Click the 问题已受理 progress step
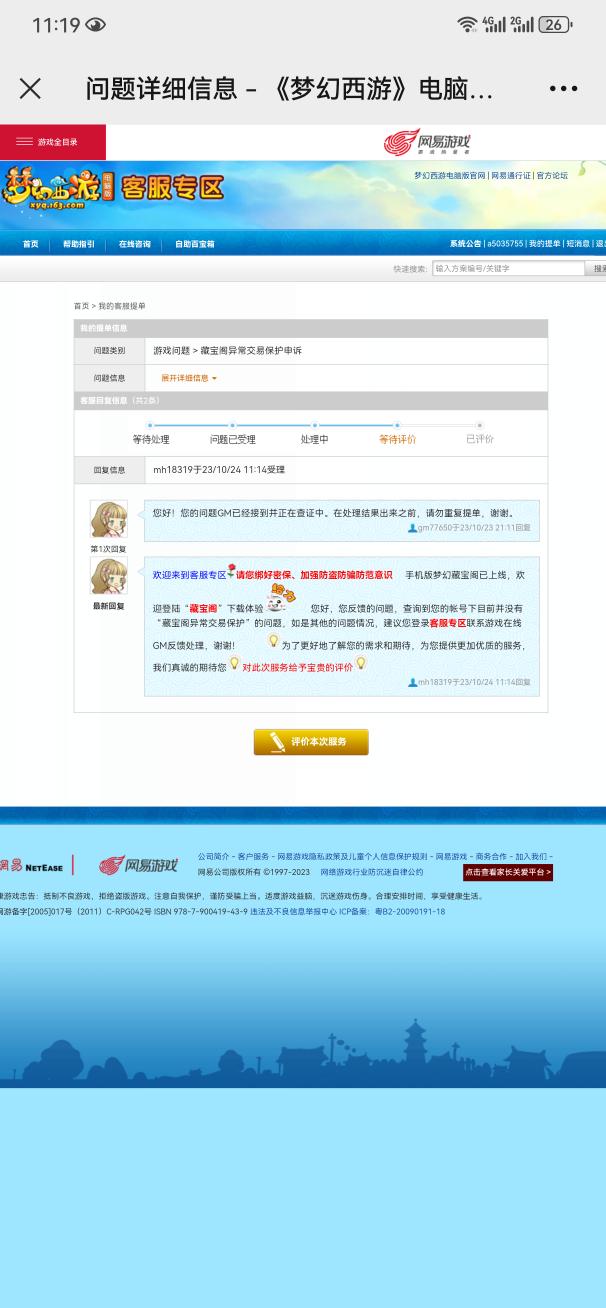 tap(232, 439)
